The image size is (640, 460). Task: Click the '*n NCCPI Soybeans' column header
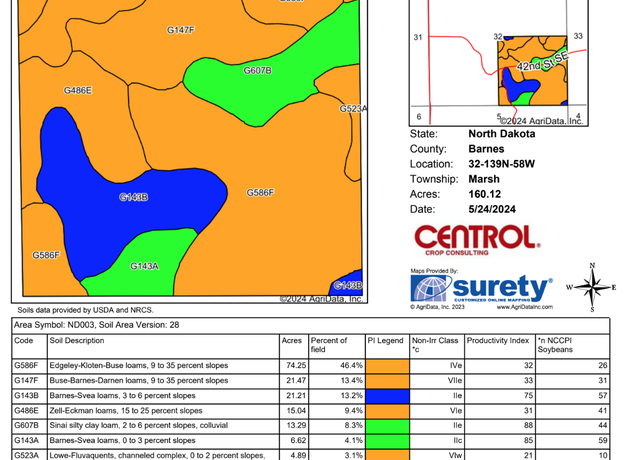pyautogui.click(x=555, y=345)
